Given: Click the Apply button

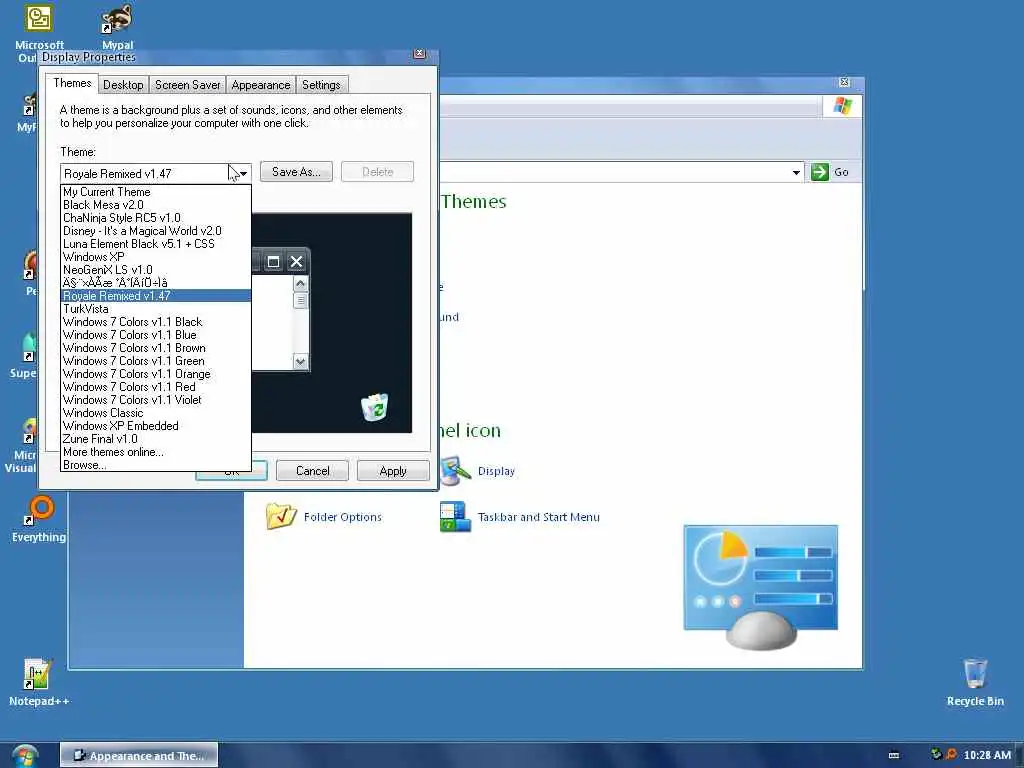Looking at the screenshot, I should (x=392, y=471).
